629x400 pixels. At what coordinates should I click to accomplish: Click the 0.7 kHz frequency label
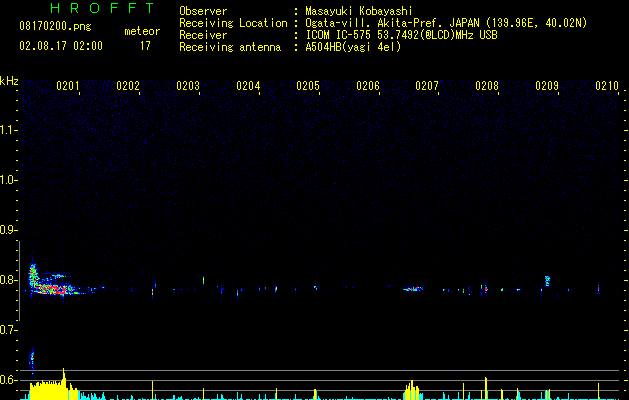click(9, 330)
